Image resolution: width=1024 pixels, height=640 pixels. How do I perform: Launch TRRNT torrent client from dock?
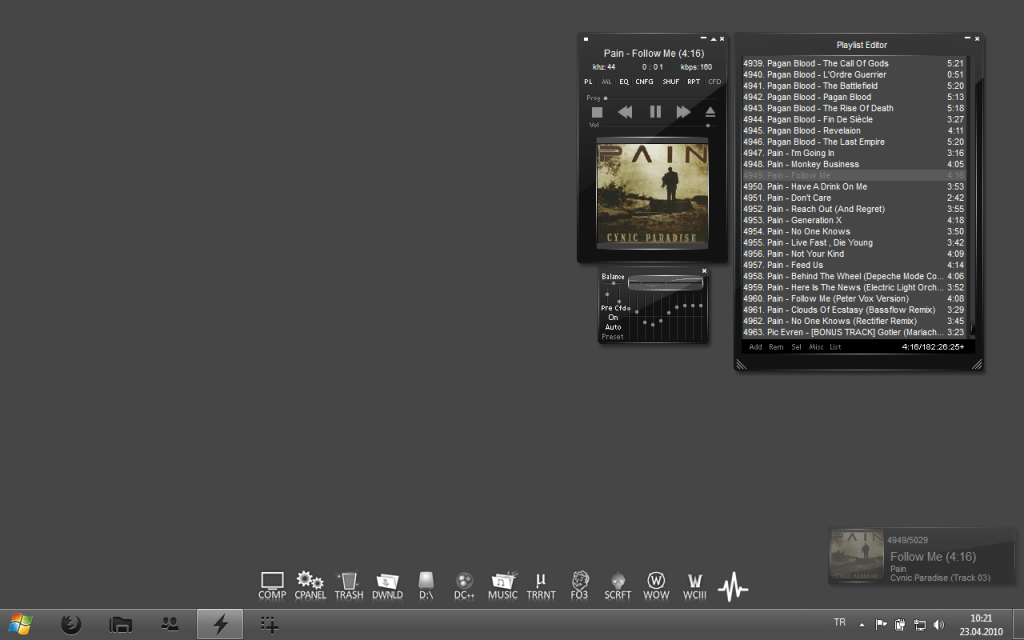pyautogui.click(x=541, y=586)
